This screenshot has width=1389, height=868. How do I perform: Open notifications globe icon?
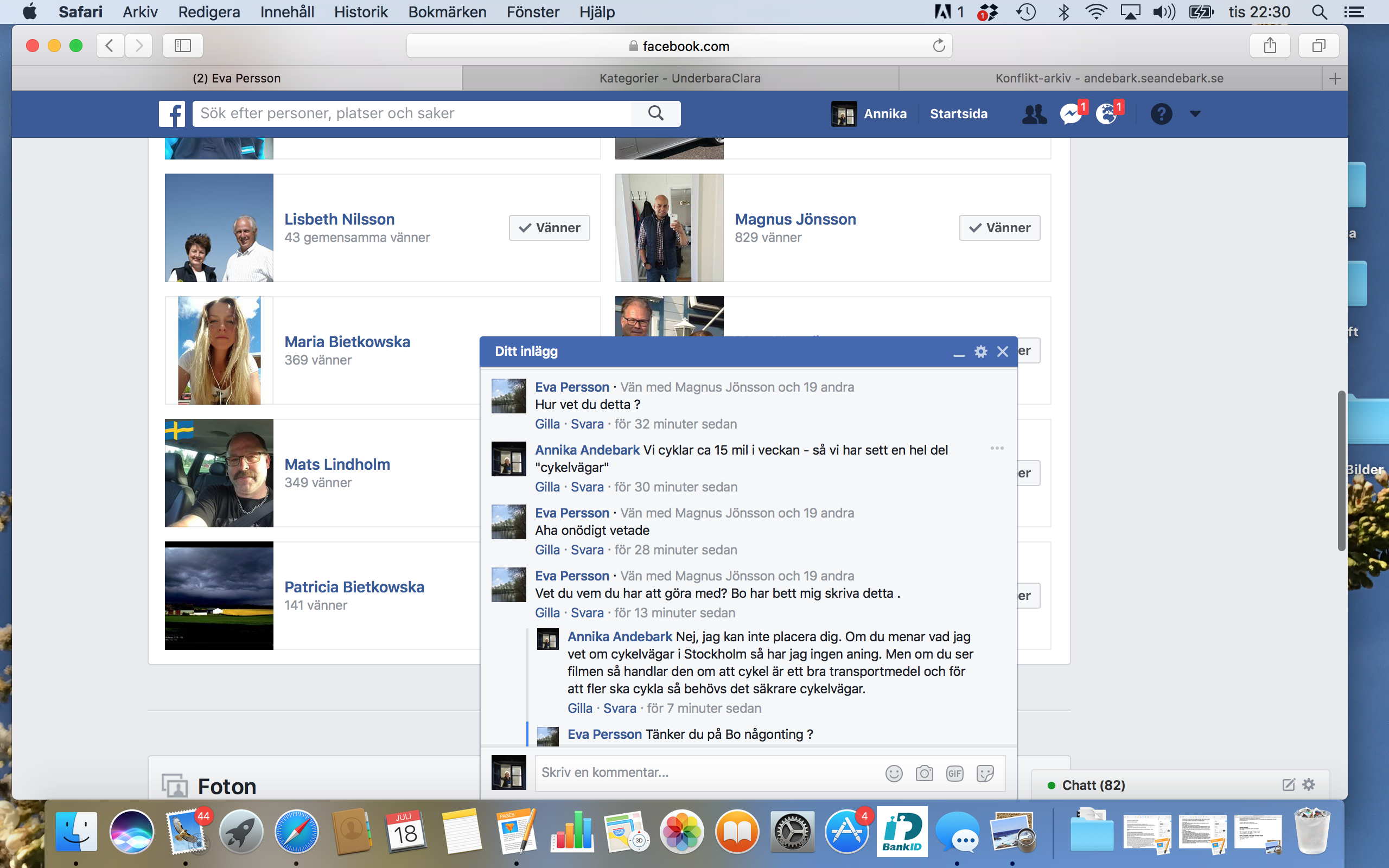point(1107,114)
